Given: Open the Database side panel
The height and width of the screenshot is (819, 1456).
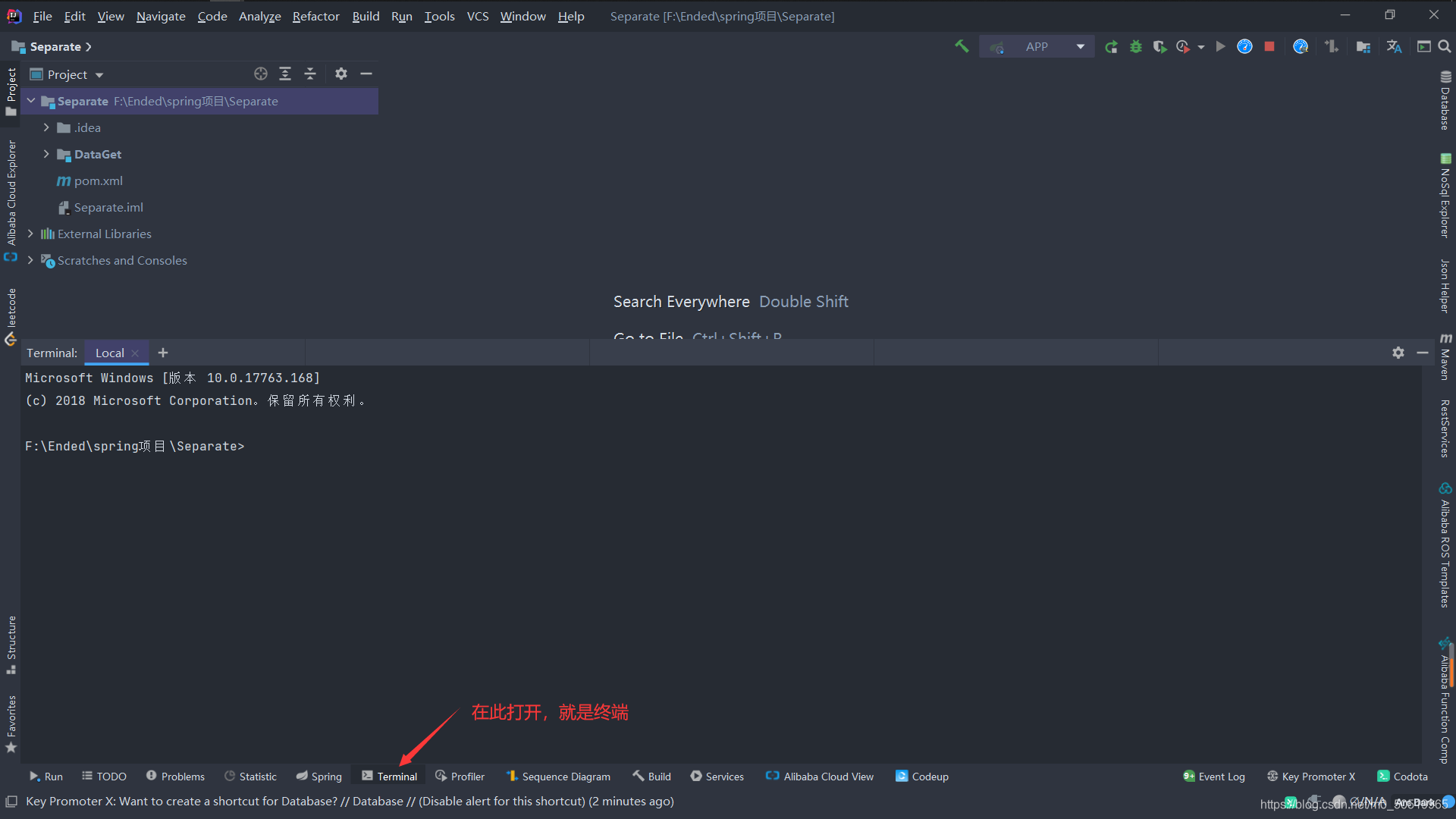Looking at the screenshot, I should tap(1445, 100).
